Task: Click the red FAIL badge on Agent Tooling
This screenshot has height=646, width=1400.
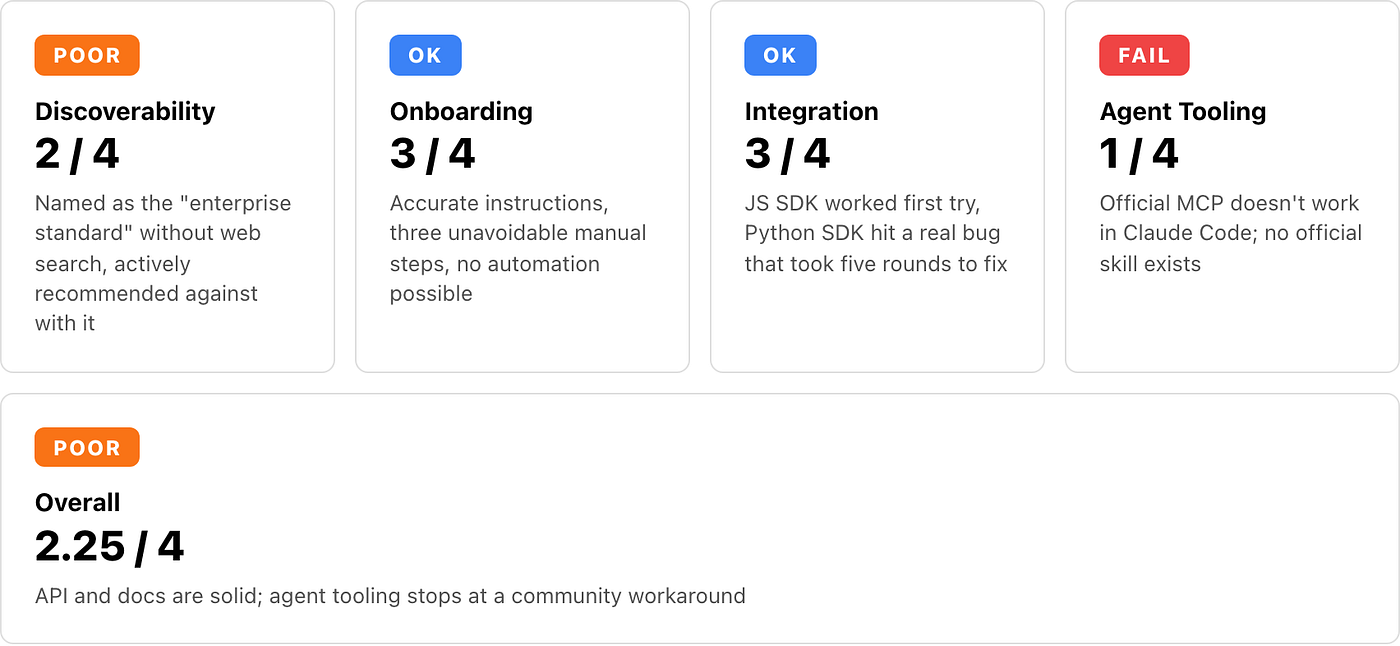Action: 1144,55
